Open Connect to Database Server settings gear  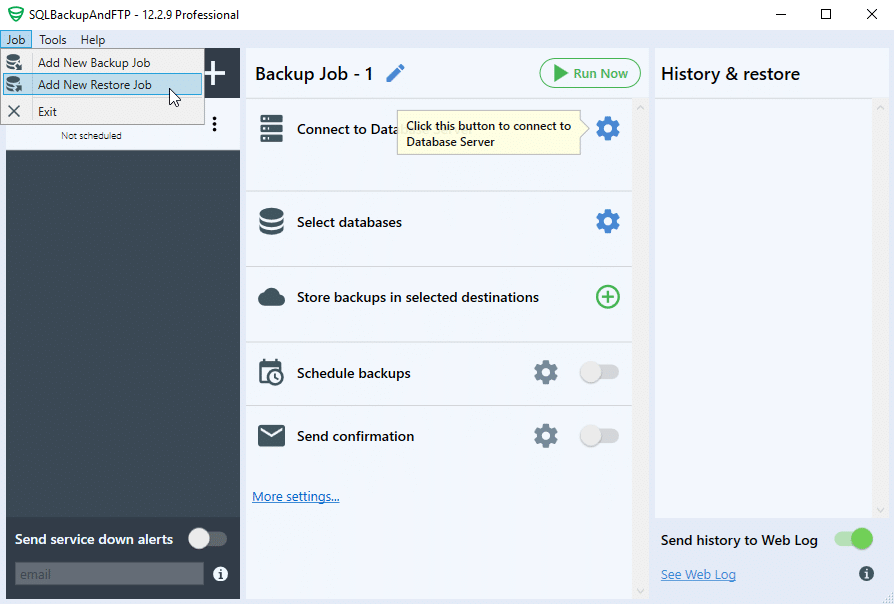click(x=607, y=128)
